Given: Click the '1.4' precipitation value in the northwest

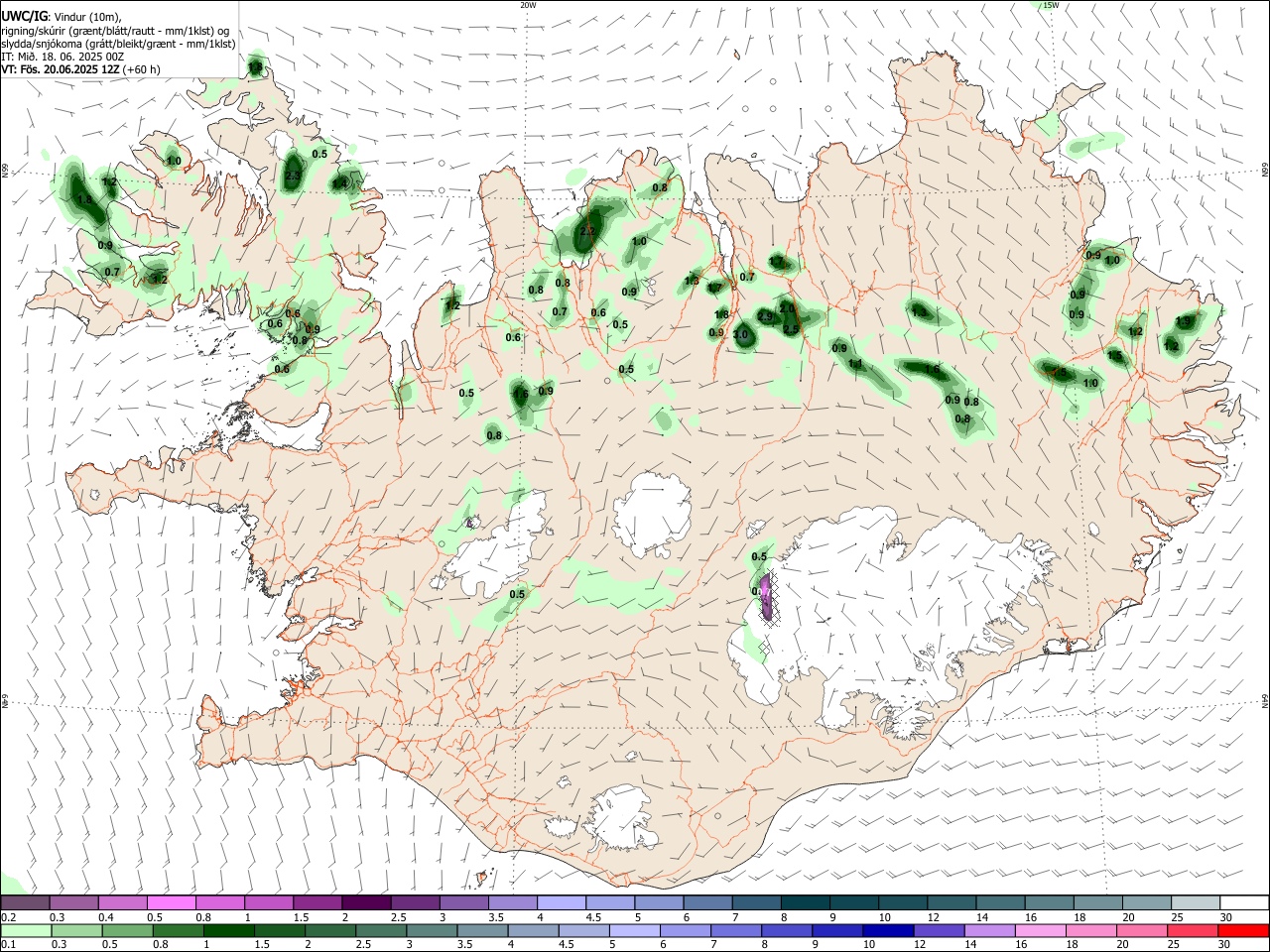Looking at the screenshot, I should 339,183.
